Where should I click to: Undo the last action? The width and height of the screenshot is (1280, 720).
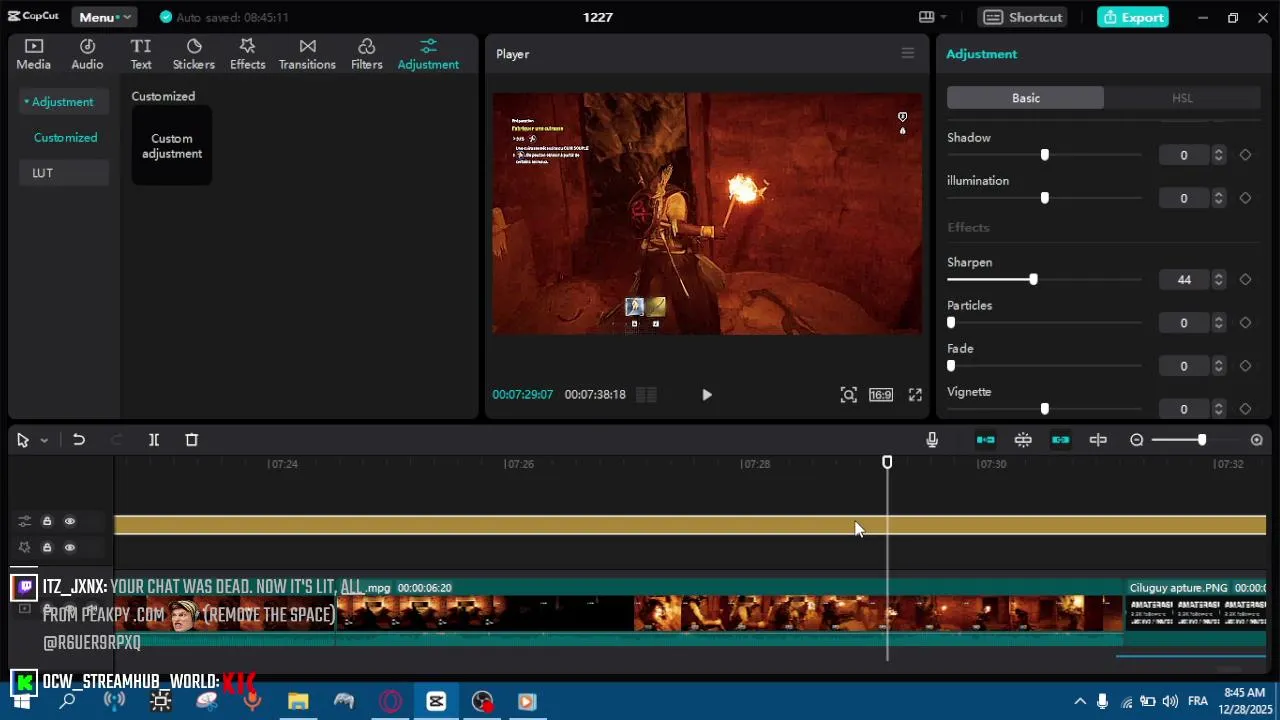[79, 440]
